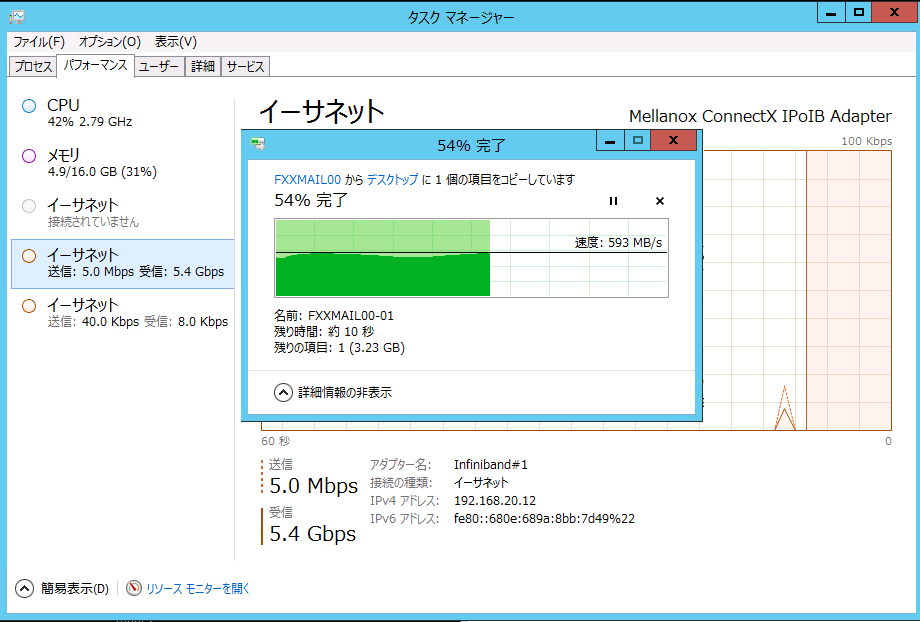
Task: Click the 5.0 Mbps send value
Action: (x=313, y=486)
